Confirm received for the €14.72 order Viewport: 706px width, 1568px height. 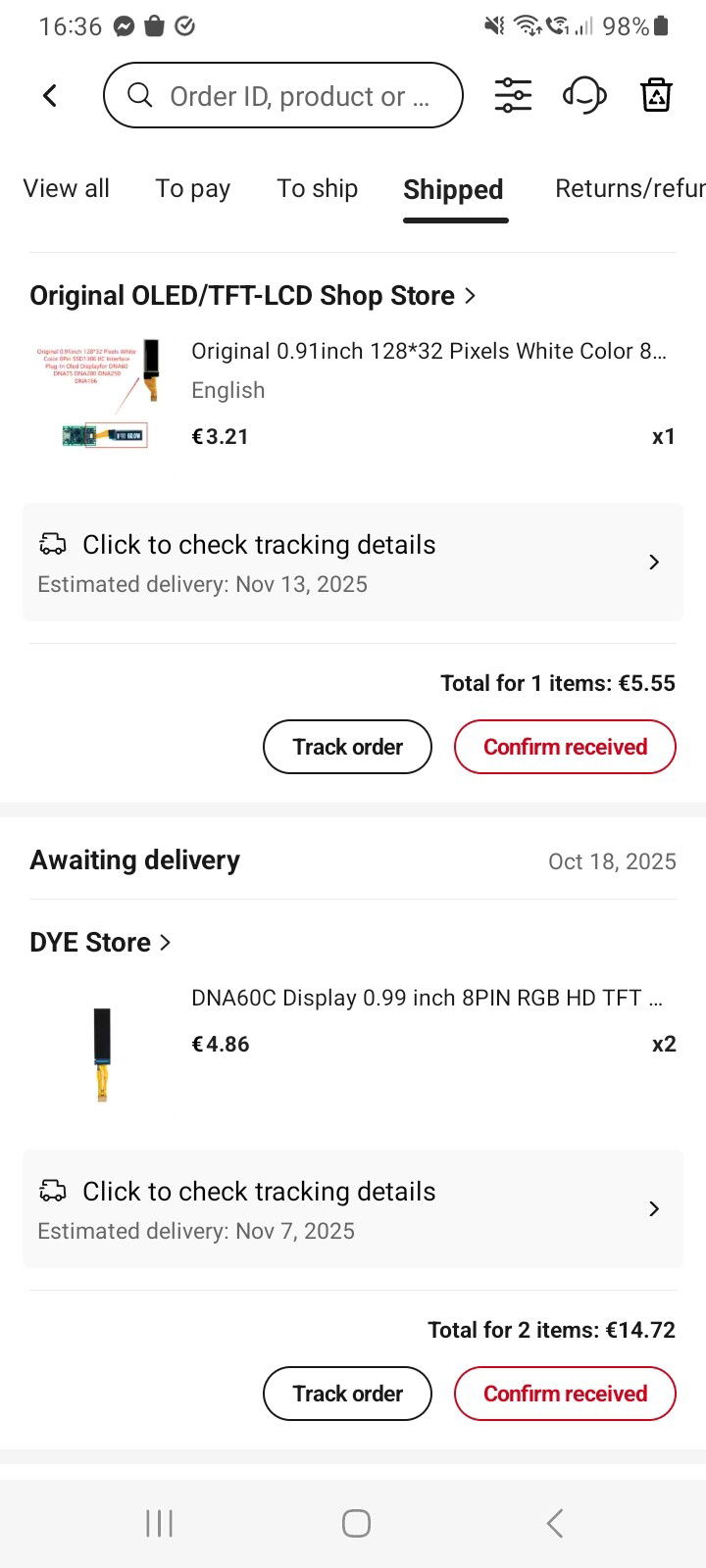pos(565,1394)
